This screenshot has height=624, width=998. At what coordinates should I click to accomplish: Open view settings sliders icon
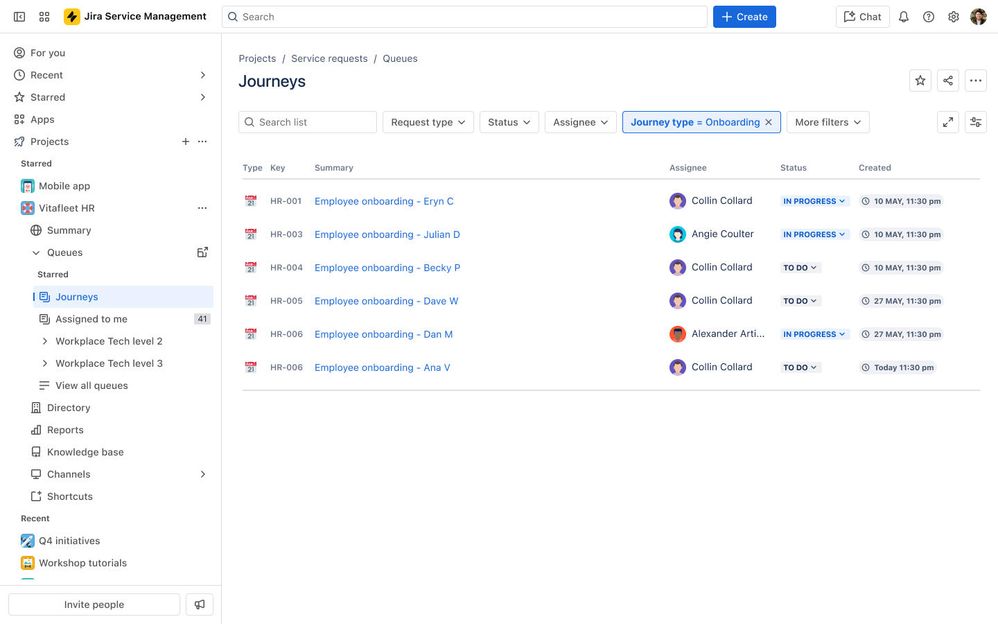976,122
